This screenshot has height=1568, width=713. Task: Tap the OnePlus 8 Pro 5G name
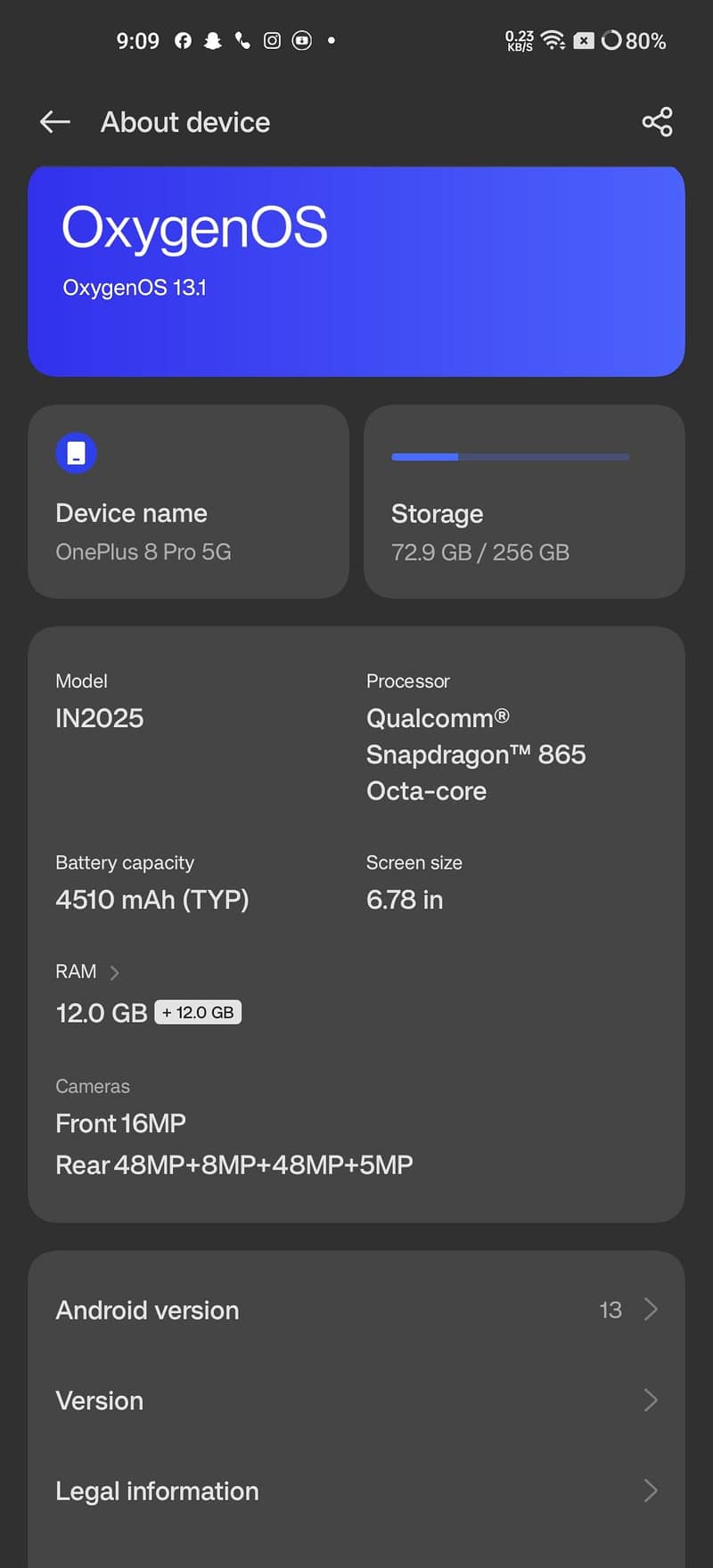point(143,552)
